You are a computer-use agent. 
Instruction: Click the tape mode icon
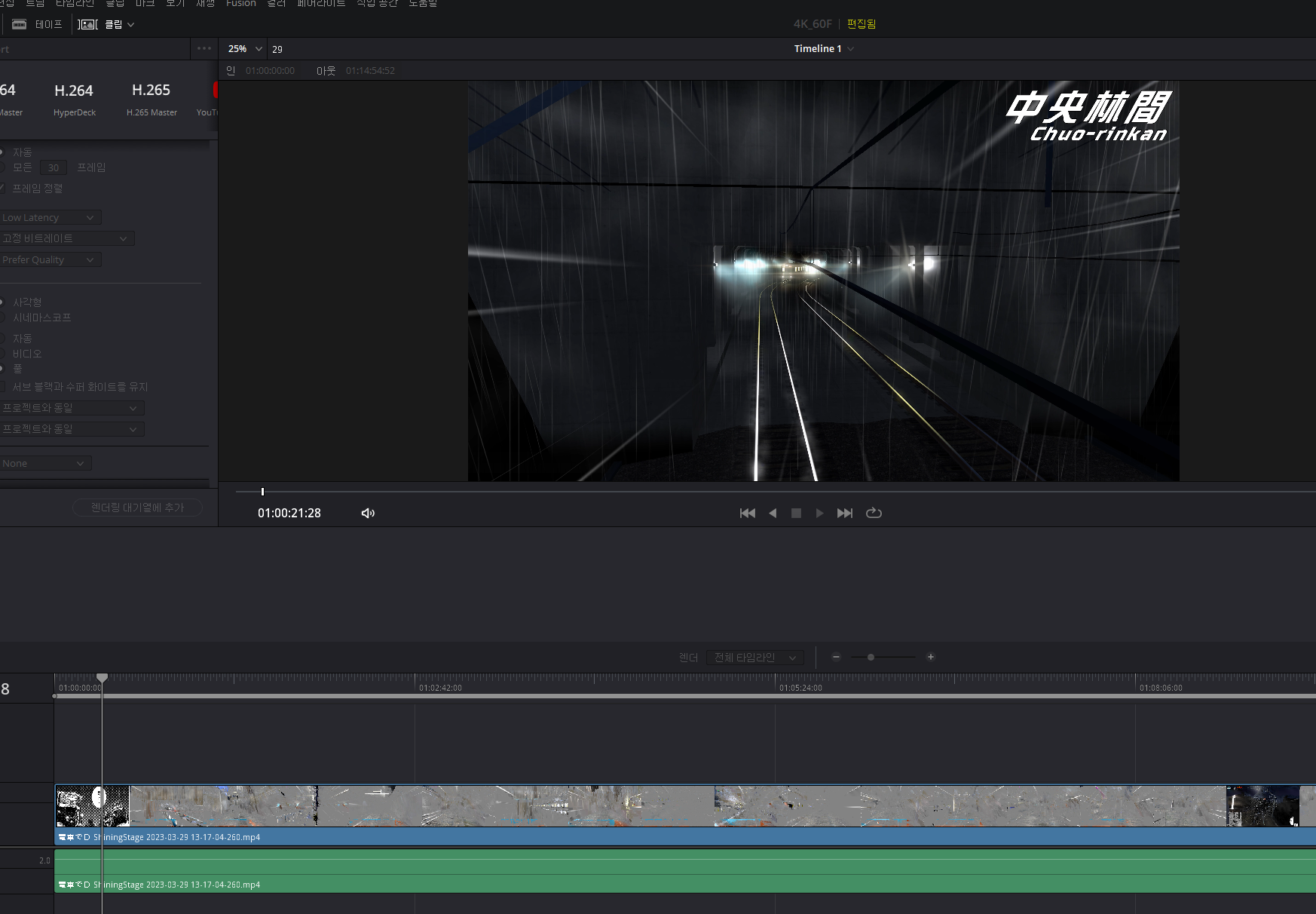(20, 24)
